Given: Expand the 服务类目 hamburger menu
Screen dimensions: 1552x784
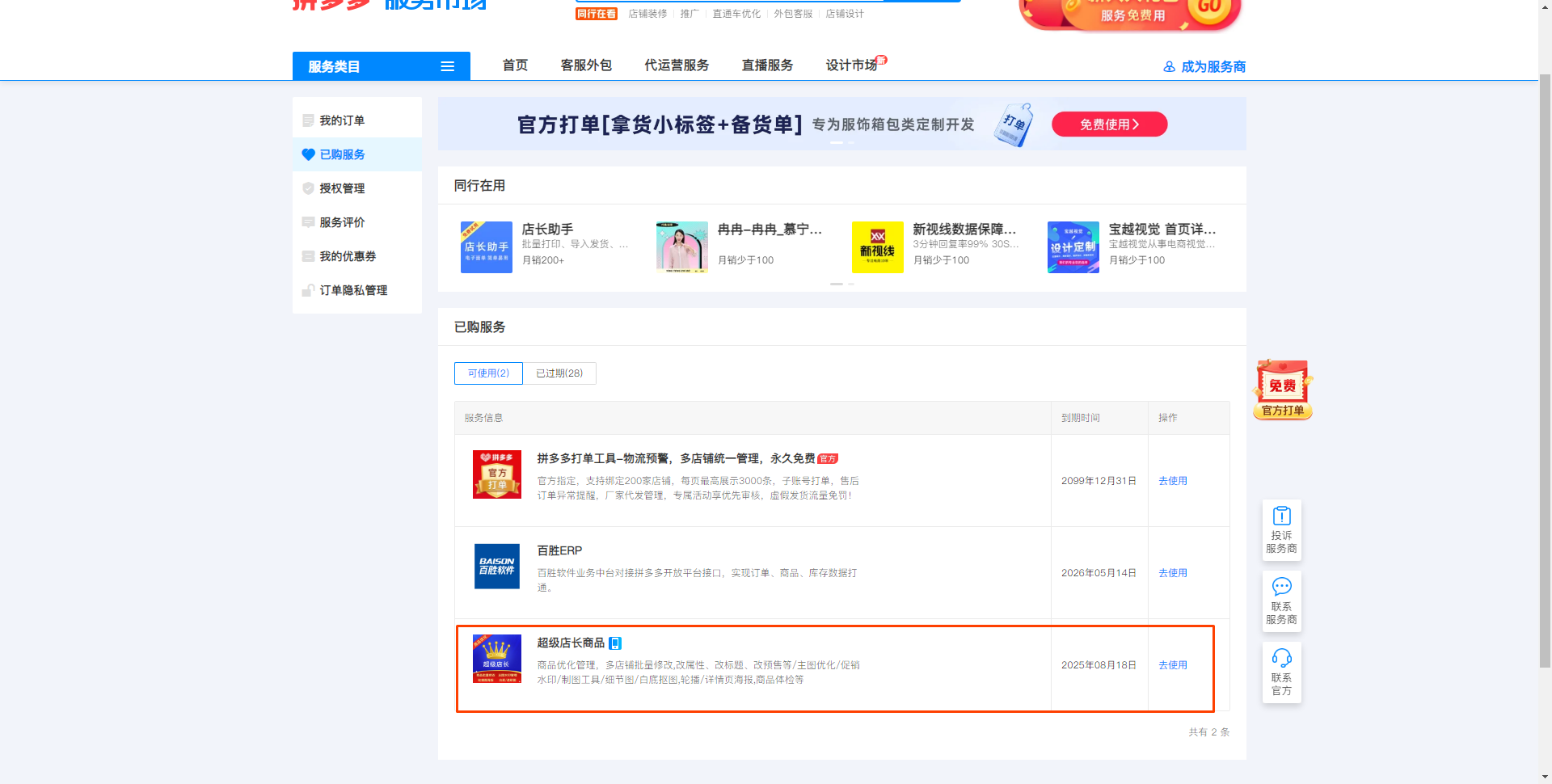Looking at the screenshot, I should 447,66.
